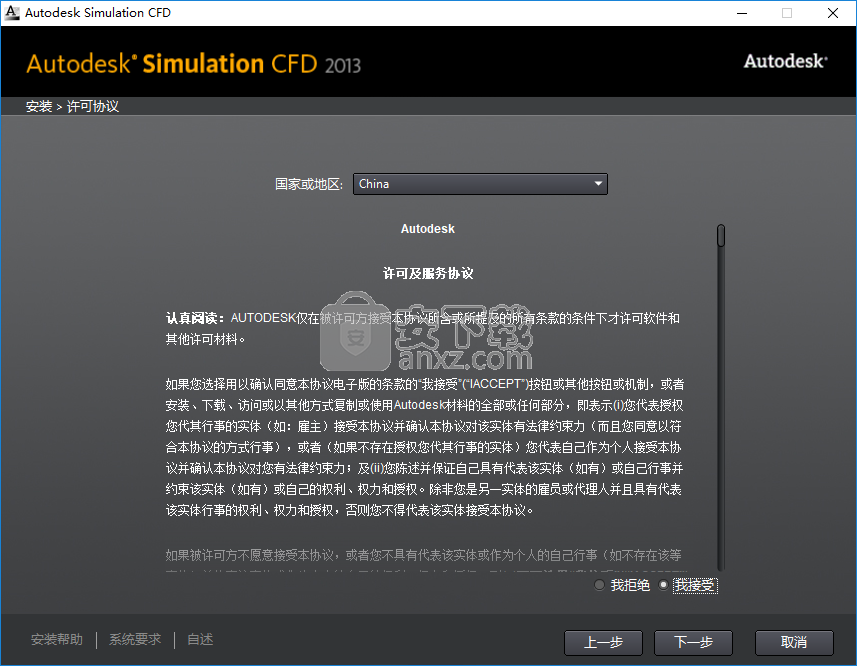857x666 pixels.
Task: Click the 许可及服务协议 agreement heading
Action: click(428, 273)
